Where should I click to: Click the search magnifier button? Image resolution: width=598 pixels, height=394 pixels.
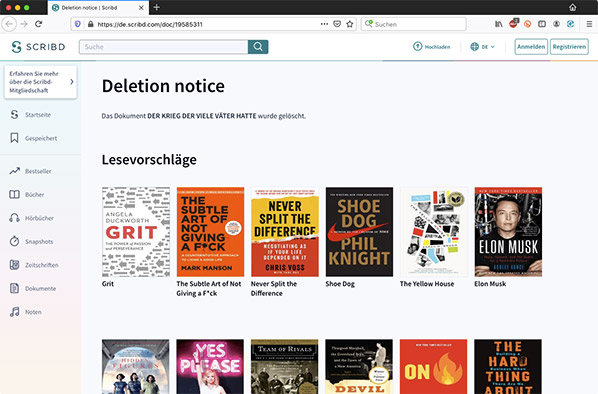258,47
